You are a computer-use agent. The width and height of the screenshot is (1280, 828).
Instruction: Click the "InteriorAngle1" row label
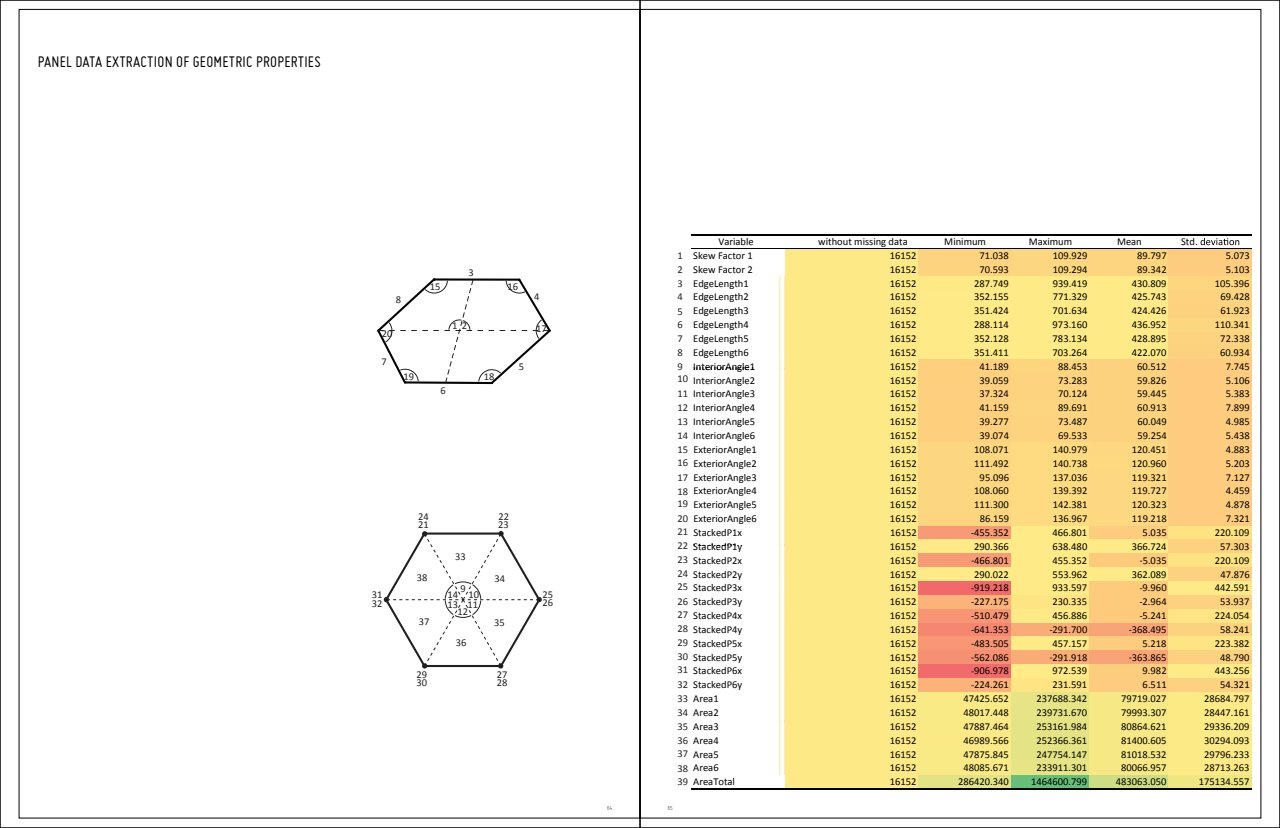(x=724, y=367)
